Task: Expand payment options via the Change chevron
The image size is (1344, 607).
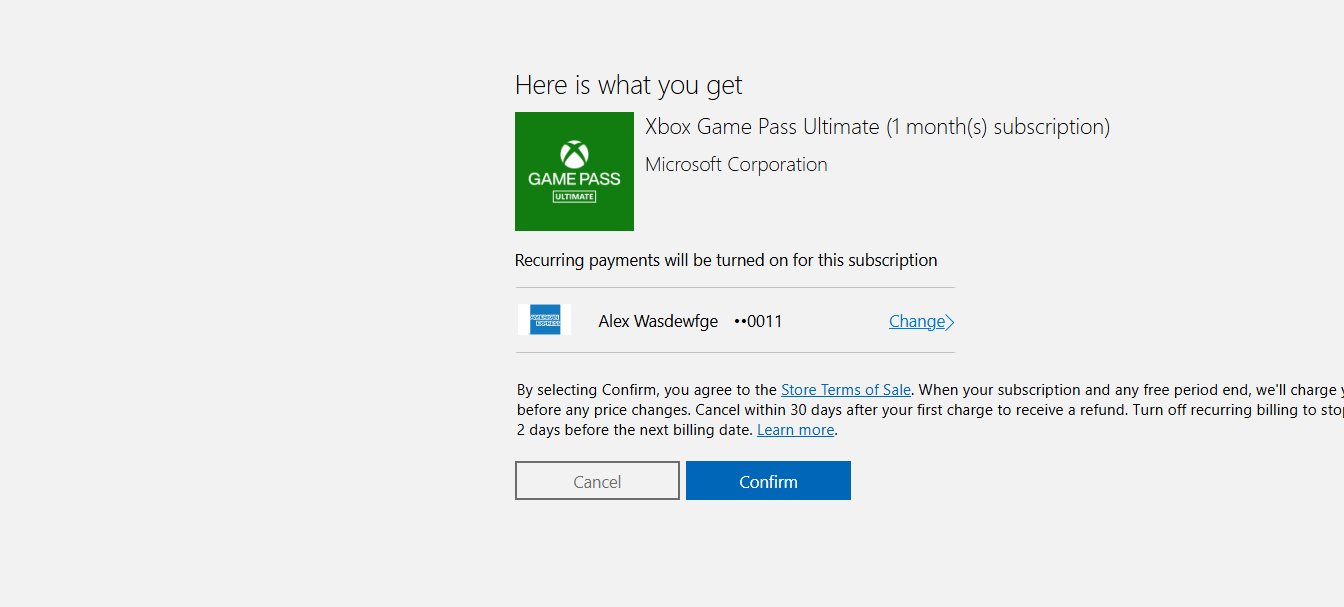Action: coord(950,322)
